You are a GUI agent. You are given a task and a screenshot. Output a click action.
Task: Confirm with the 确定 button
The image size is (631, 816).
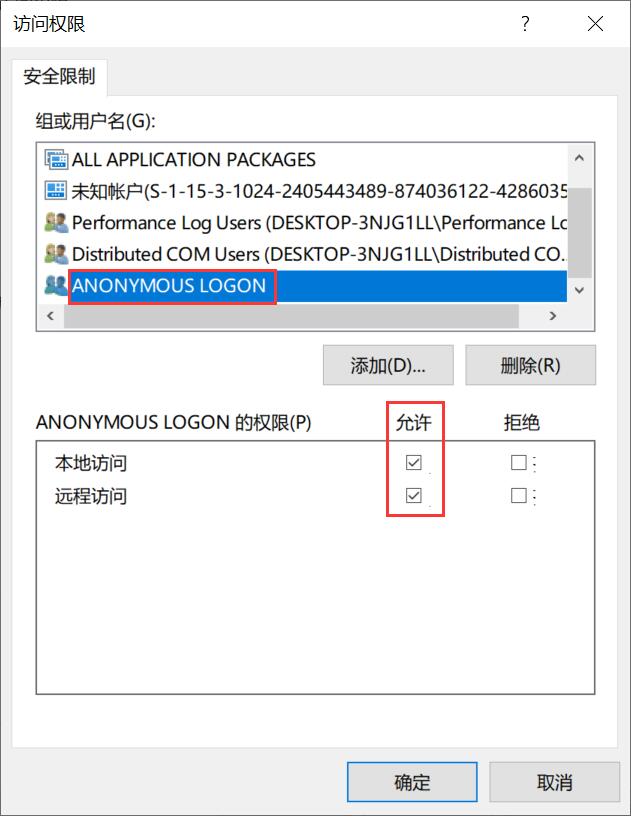click(x=412, y=782)
